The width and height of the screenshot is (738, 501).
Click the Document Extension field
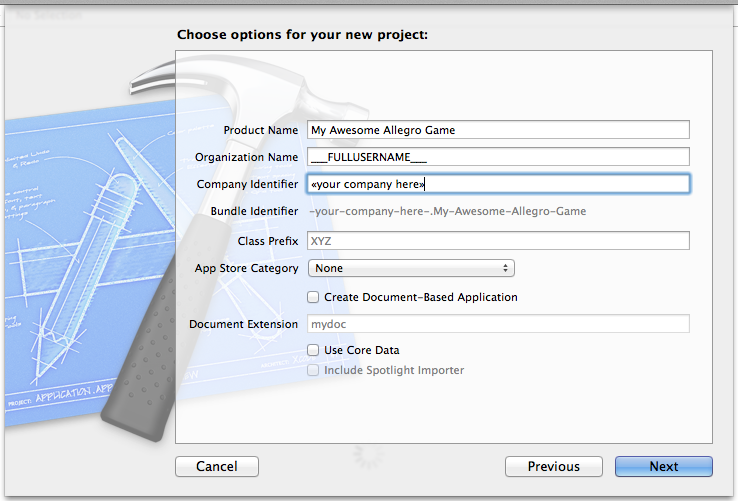[x=498, y=324]
